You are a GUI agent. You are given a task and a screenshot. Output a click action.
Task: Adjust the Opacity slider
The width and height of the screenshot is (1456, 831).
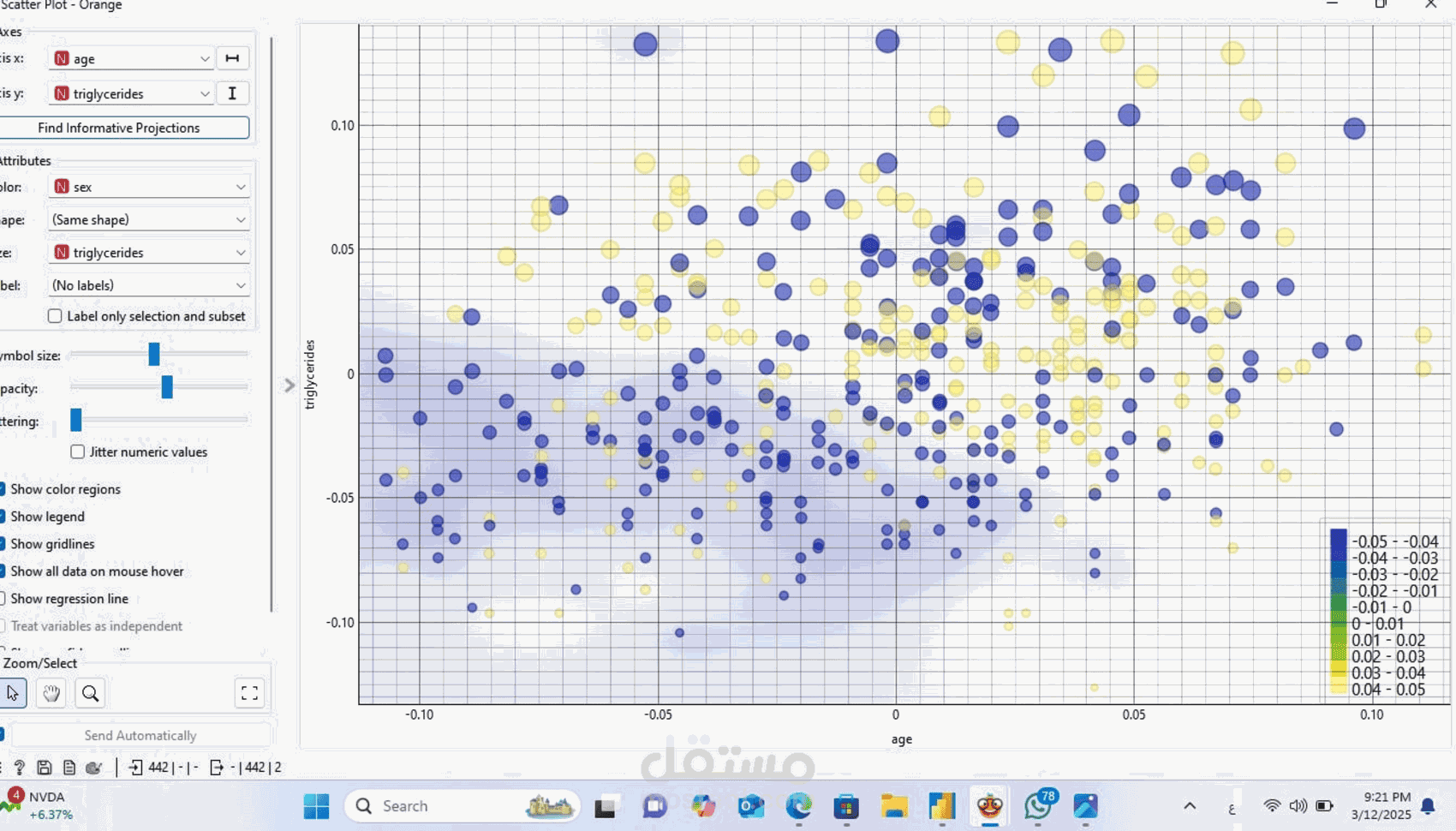(x=167, y=387)
